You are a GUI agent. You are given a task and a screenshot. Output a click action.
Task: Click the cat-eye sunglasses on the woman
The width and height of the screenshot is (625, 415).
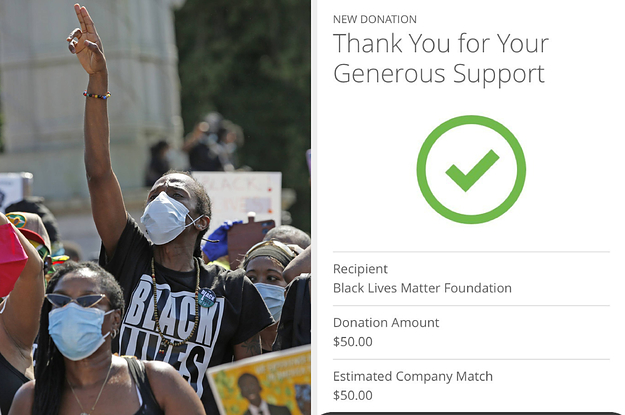pyautogui.click(x=77, y=300)
